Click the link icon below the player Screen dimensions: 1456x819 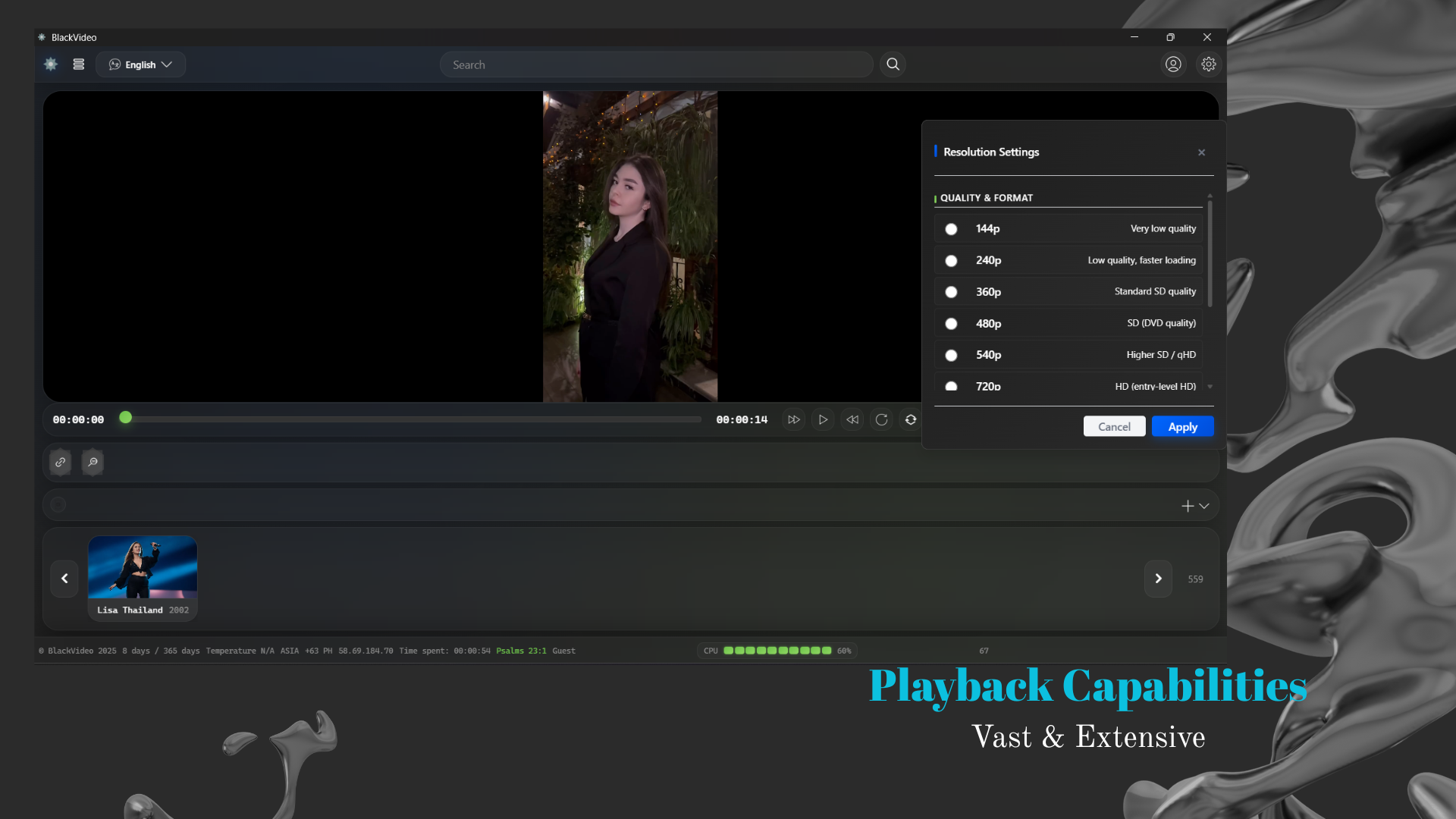[60, 462]
